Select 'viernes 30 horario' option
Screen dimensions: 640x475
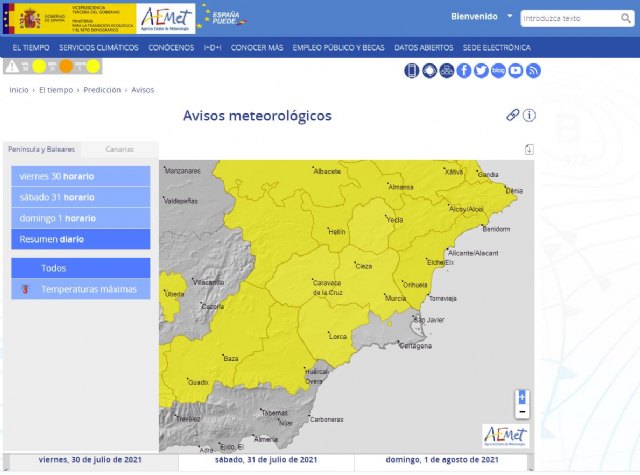point(81,176)
